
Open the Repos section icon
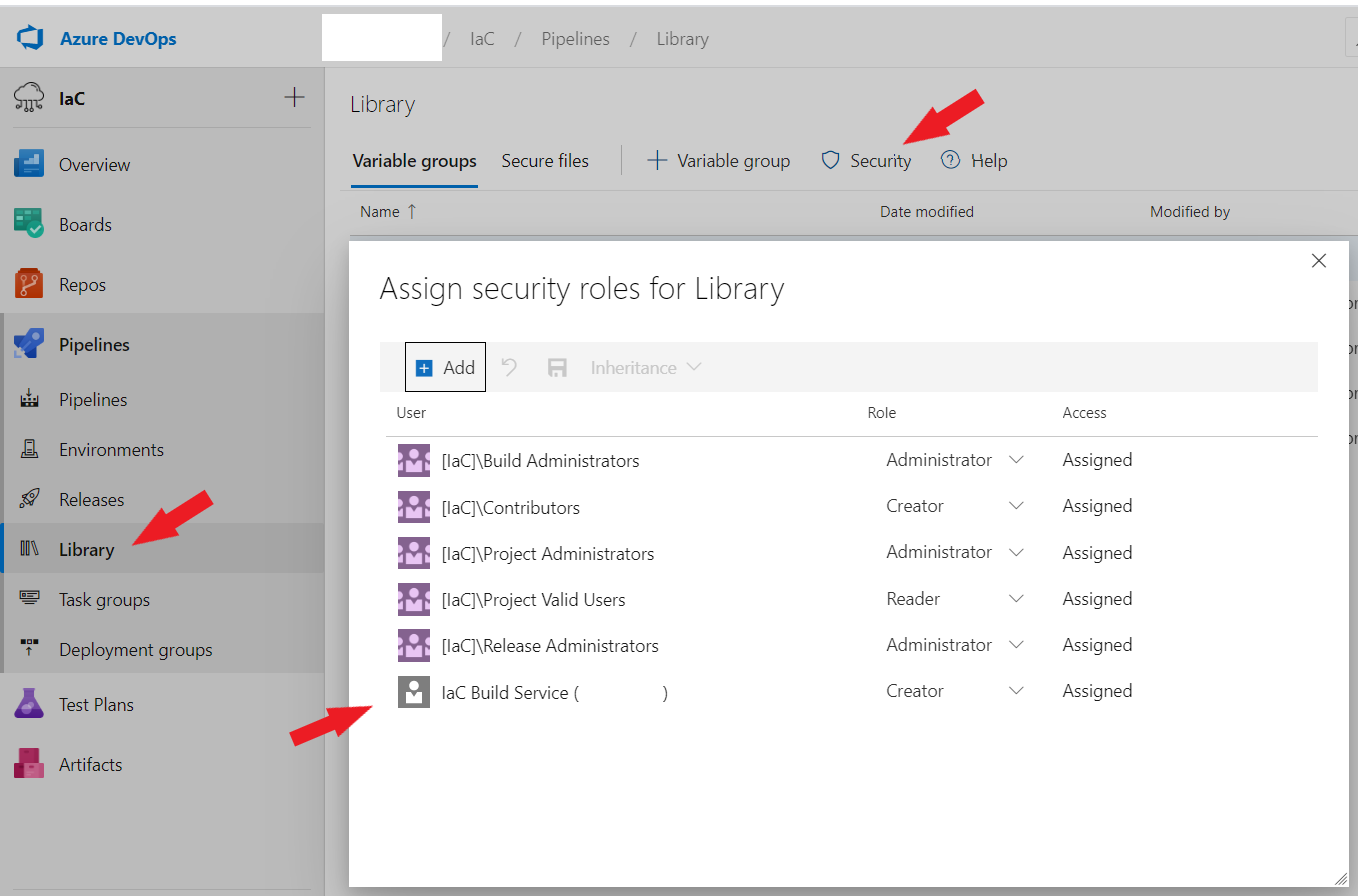pyautogui.click(x=29, y=285)
